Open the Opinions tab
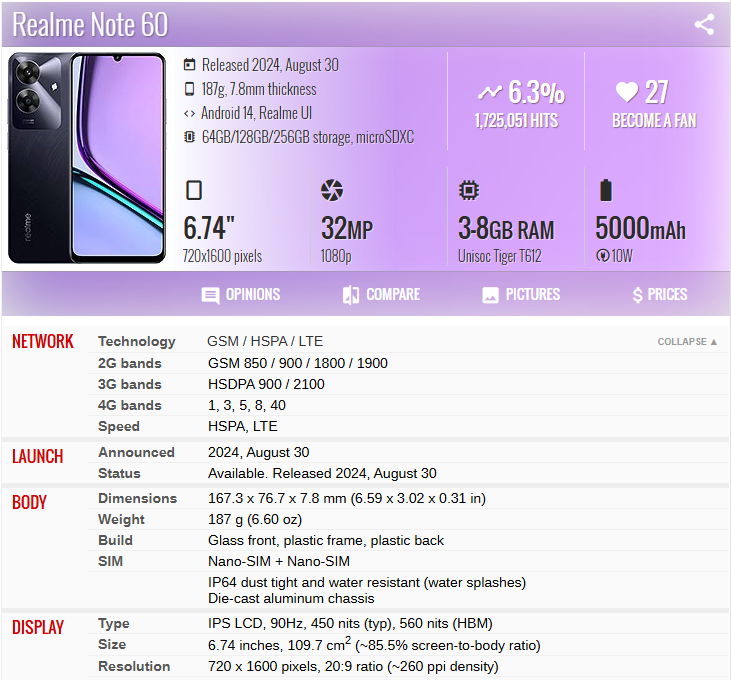This screenshot has width=731, height=680. [x=241, y=295]
